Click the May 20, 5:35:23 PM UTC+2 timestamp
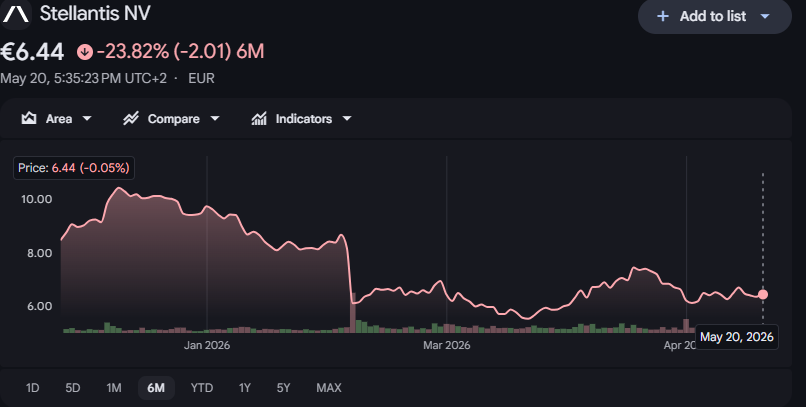 [83, 79]
